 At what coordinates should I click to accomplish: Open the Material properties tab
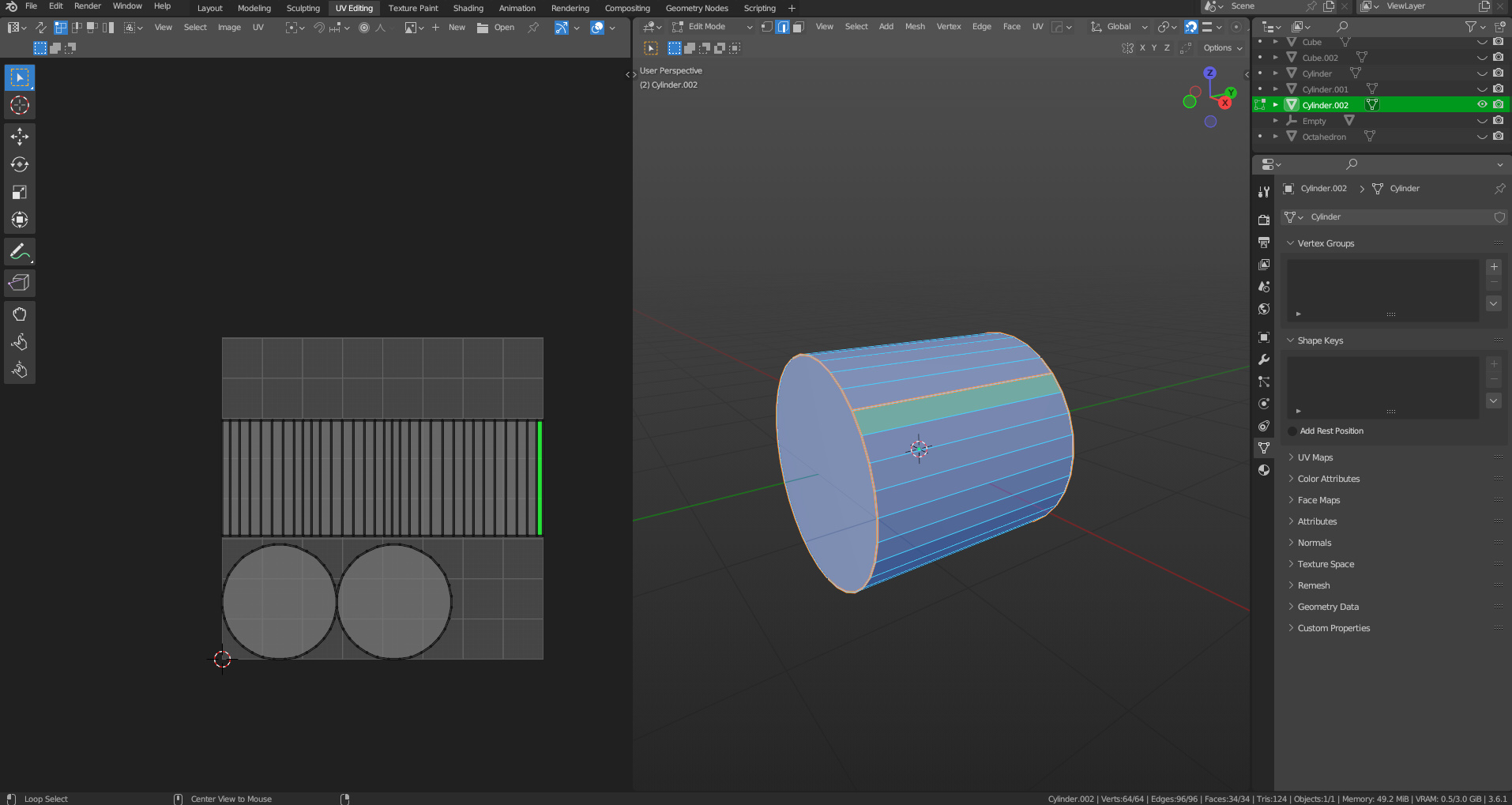pos(1264,470)
